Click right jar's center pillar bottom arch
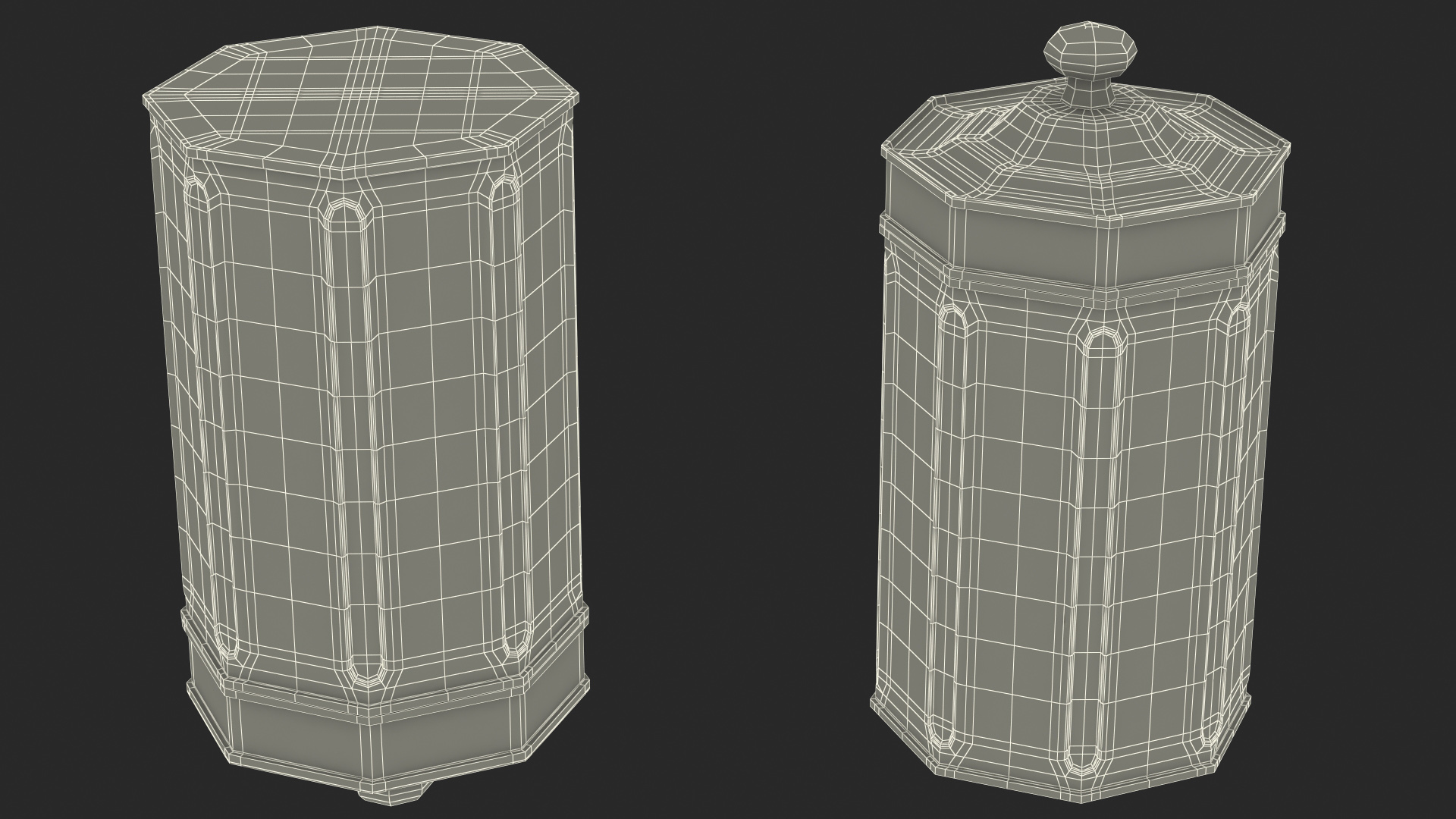 point(1082,758)
